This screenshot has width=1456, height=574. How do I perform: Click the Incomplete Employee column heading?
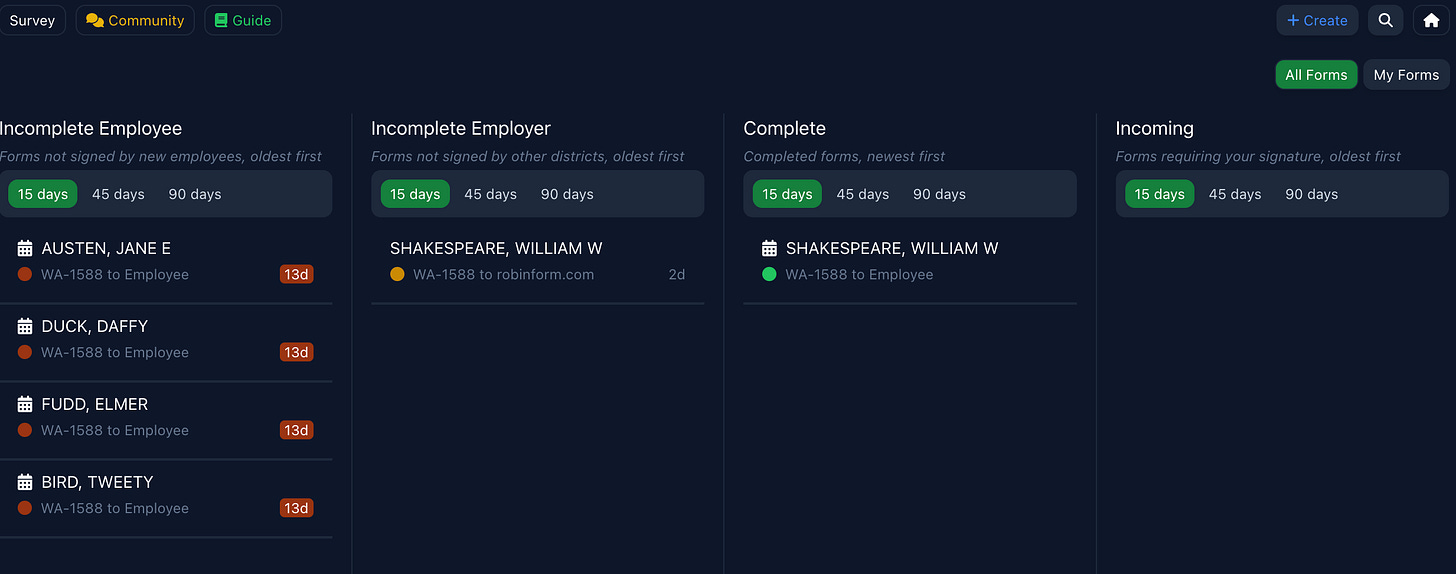click(91, 128)
